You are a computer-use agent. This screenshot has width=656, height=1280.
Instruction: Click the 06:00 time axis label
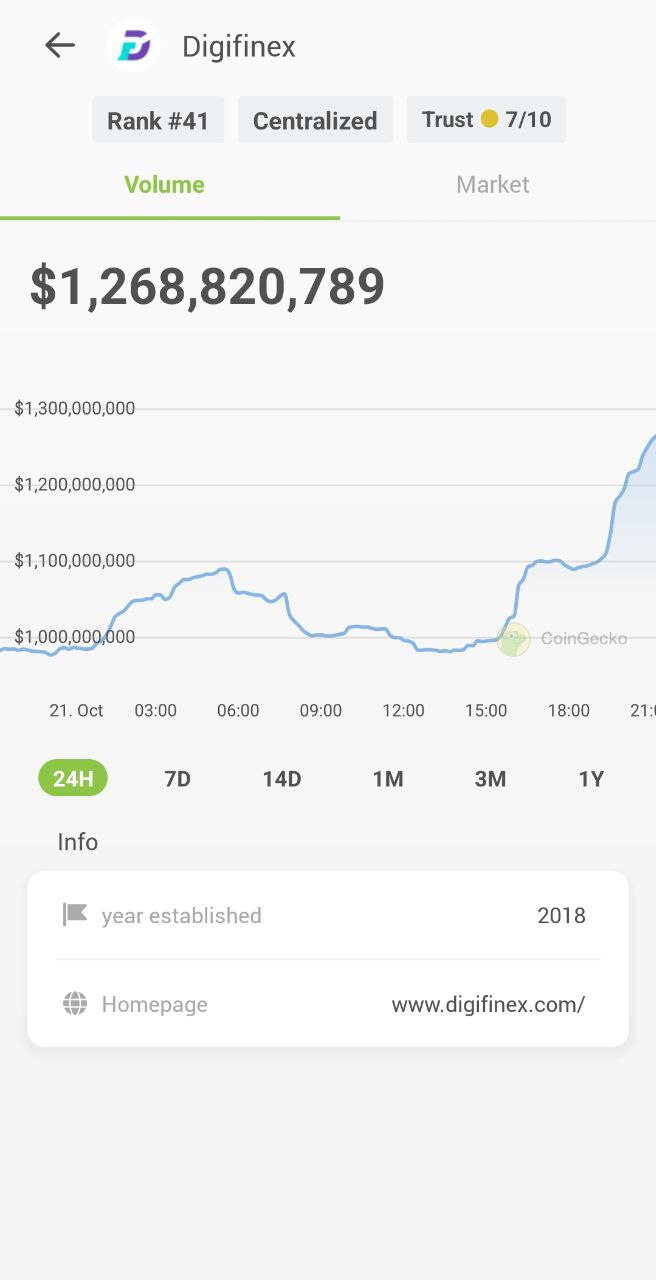pyautogui.click(x=238, y=710)
